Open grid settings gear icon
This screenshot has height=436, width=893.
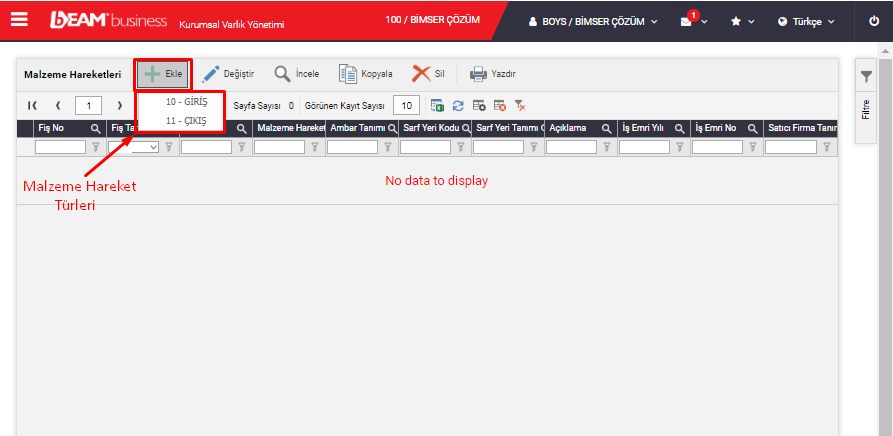coord(479,105)
